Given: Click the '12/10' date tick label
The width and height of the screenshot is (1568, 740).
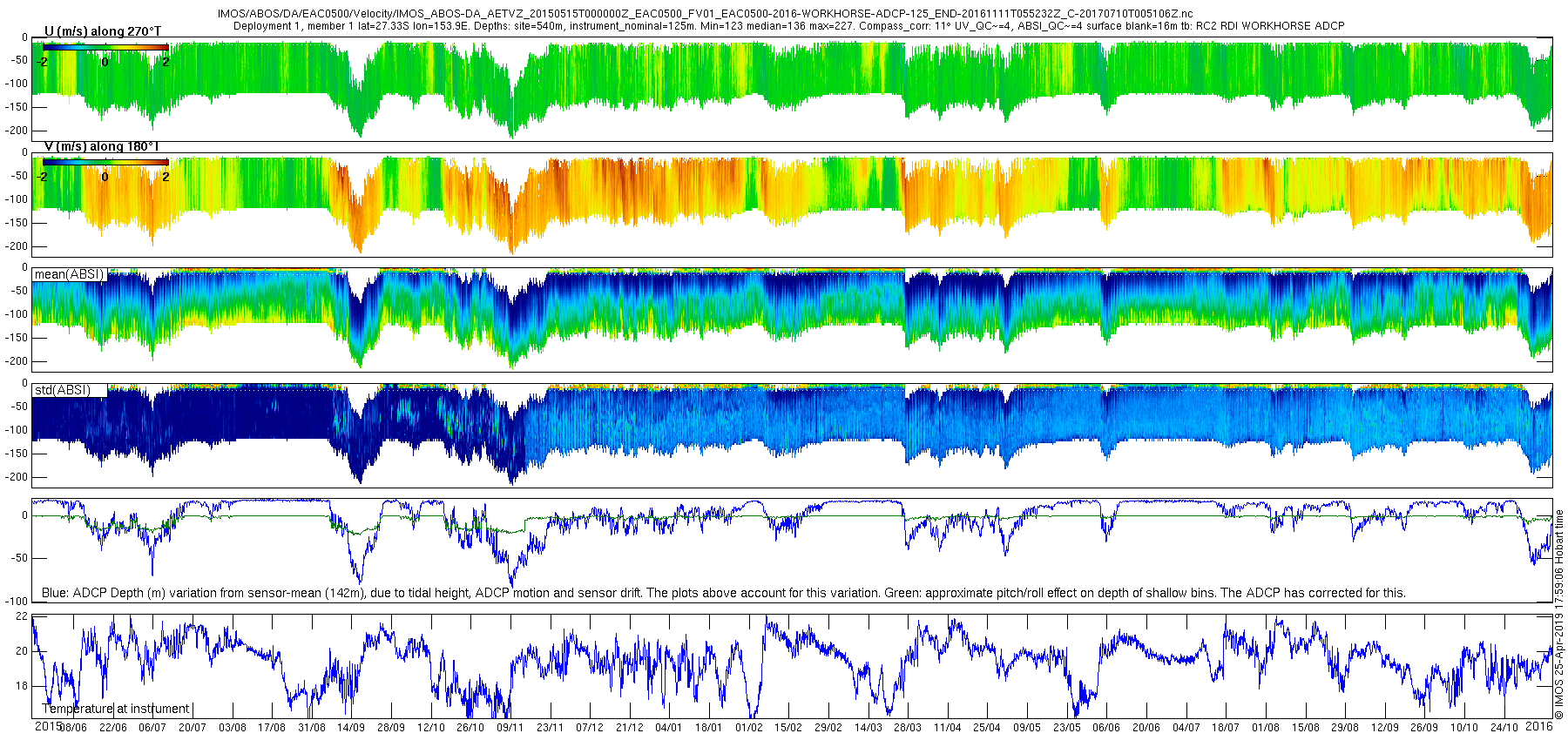Looking at the screenshot, I should click(431, 728).
